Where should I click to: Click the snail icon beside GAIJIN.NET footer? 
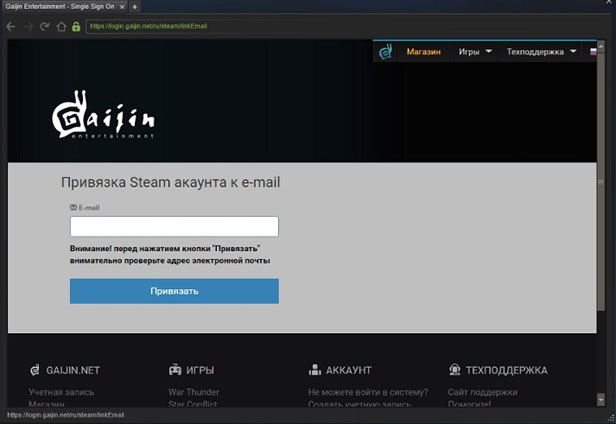(x=35, y=370)
